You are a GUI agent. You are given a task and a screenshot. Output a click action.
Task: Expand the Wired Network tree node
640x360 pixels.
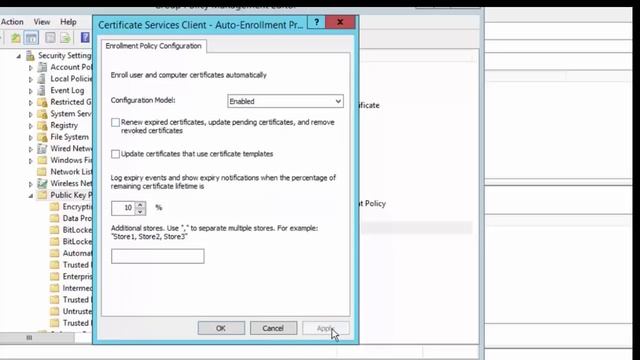point(31,149)
